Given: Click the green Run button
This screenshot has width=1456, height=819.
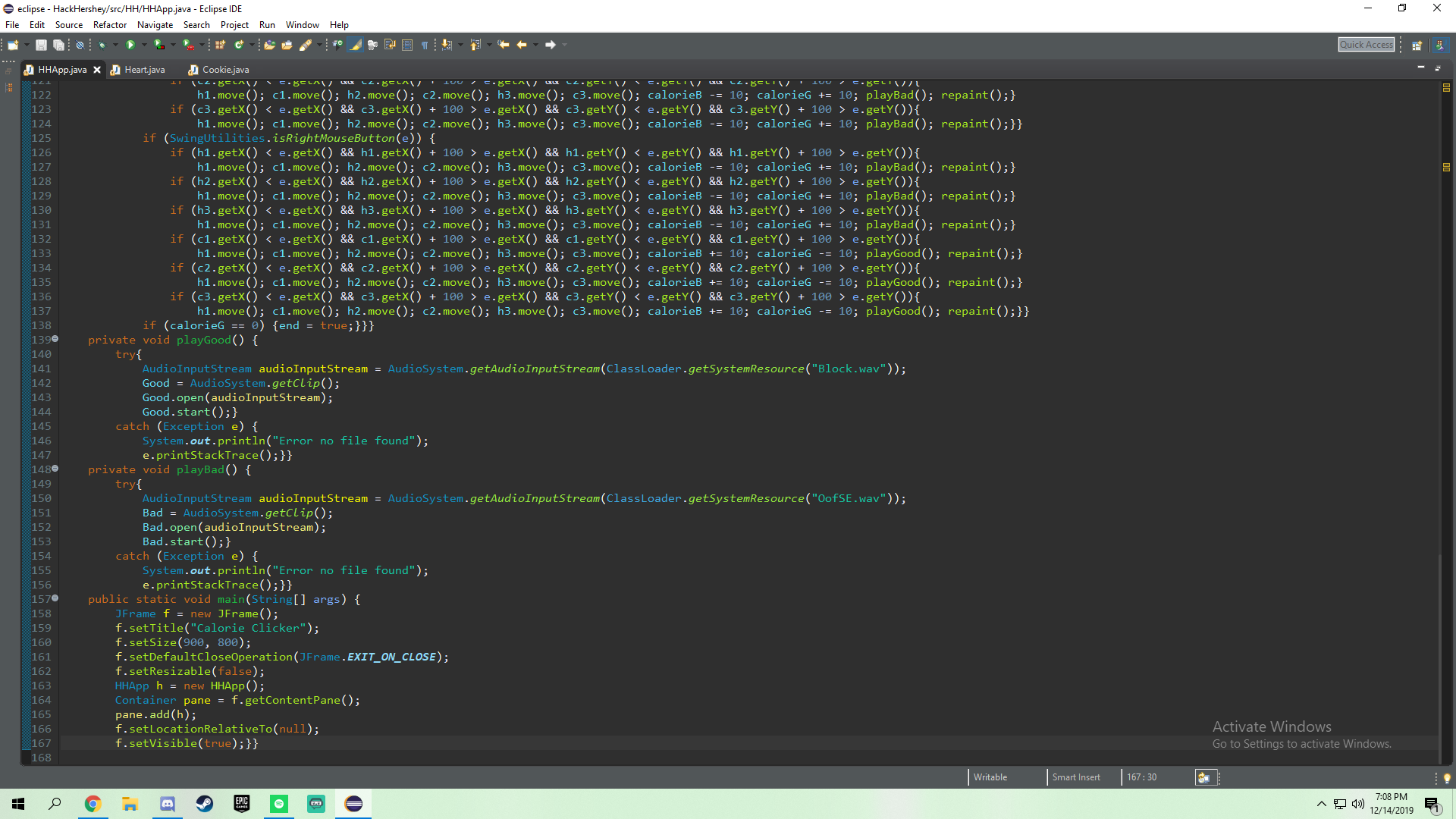Looking at the screenshot, I should [130, 45].
